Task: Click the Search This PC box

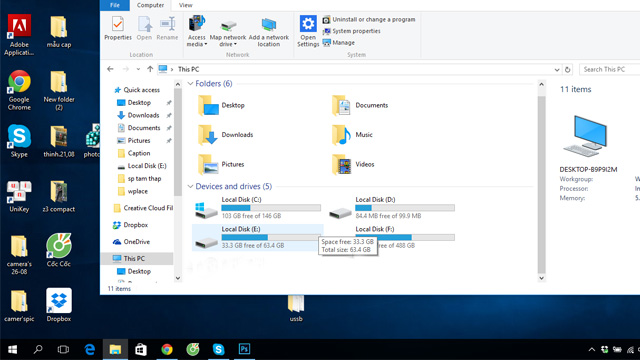Action: coord(610,69)
